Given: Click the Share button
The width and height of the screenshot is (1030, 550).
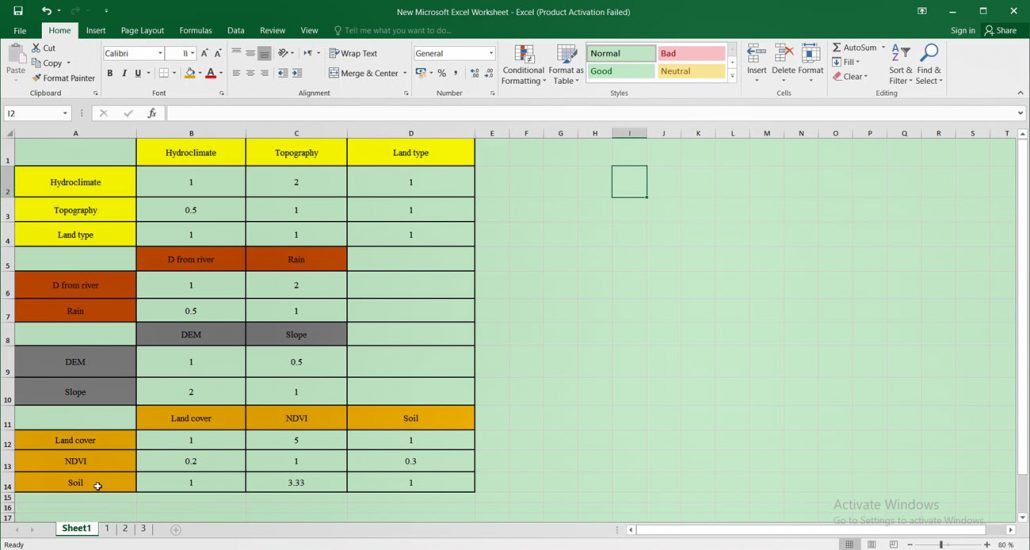Looking at the screenshot, I should pos(1000,31).
